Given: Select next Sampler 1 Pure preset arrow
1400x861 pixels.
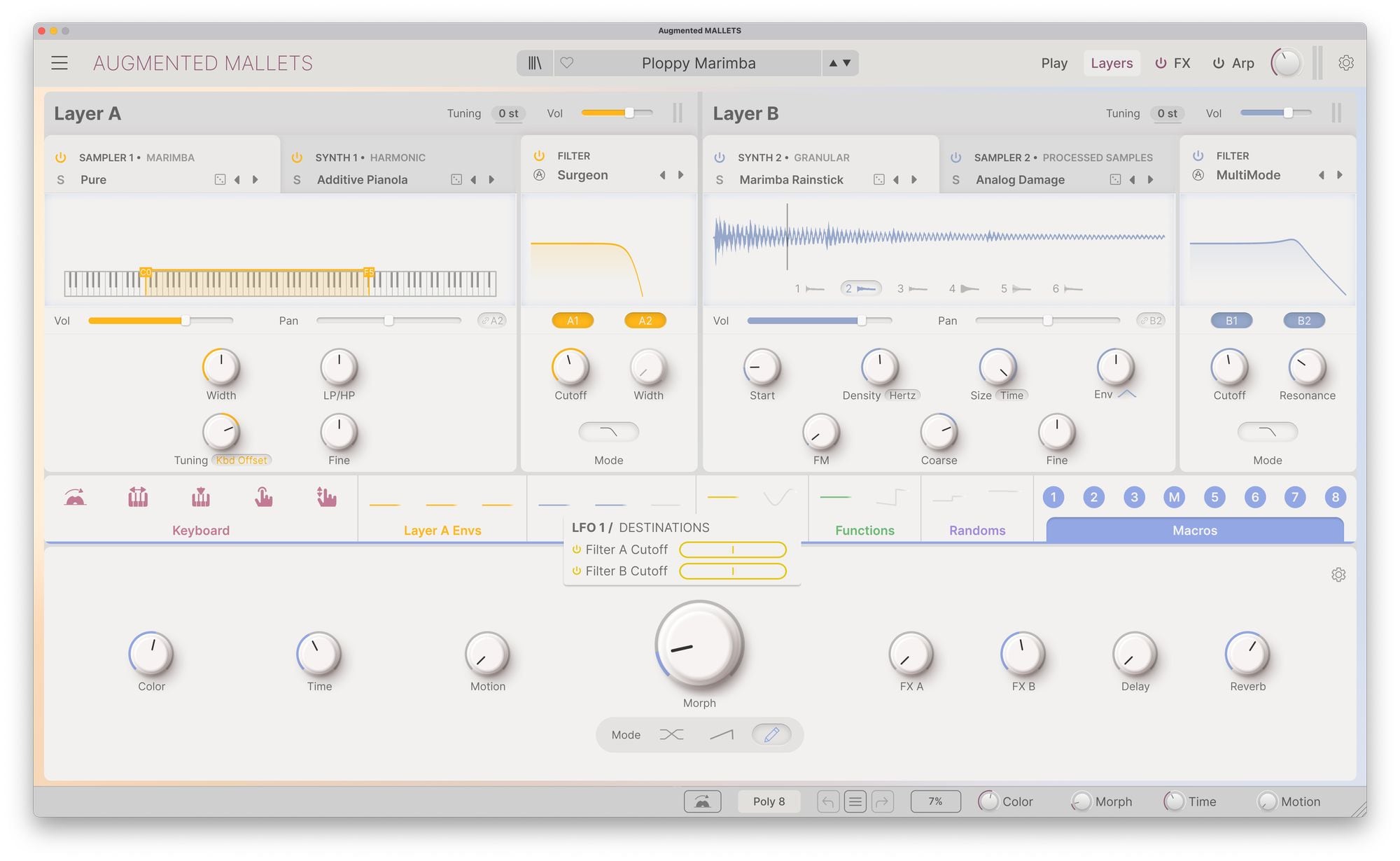Looking at the screenshot, I should (x=255, y=180).
